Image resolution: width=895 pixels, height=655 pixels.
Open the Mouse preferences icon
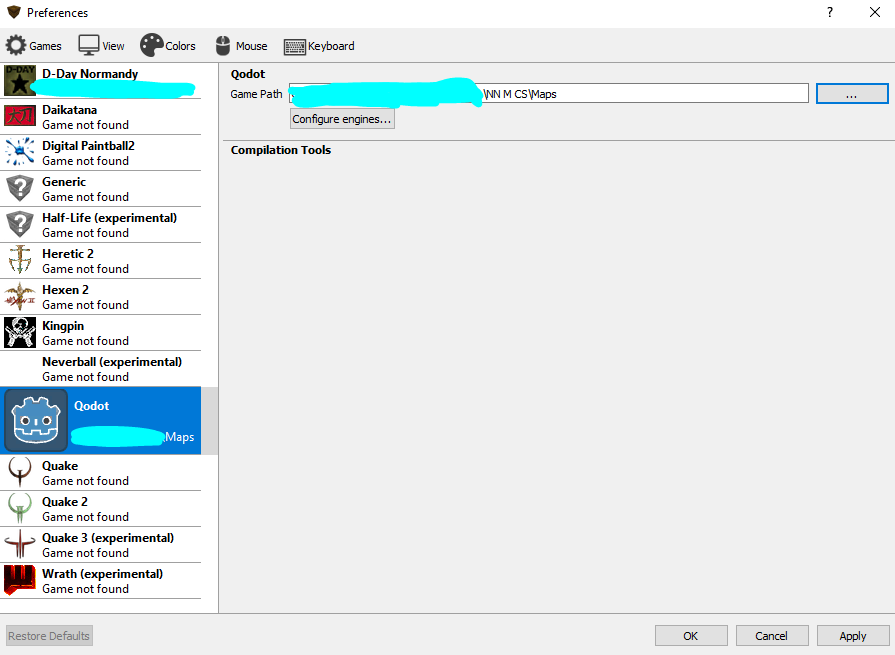[x=223, y=46]
